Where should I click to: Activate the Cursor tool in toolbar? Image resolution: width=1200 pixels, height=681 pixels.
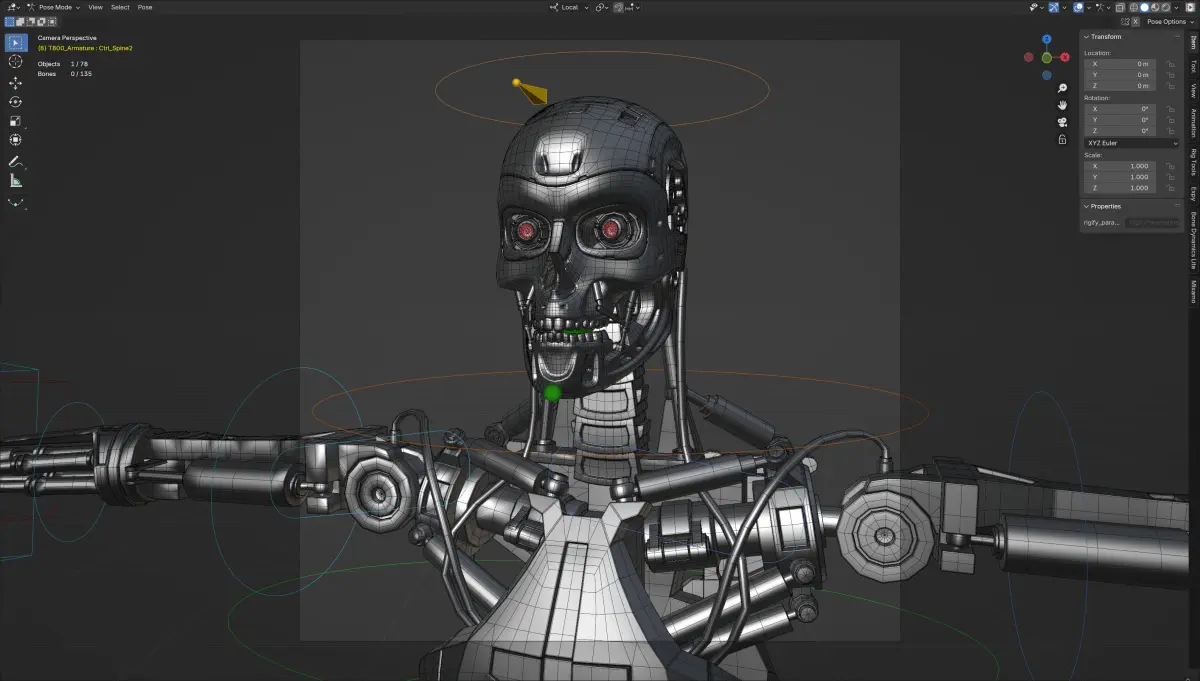[16, 62]
